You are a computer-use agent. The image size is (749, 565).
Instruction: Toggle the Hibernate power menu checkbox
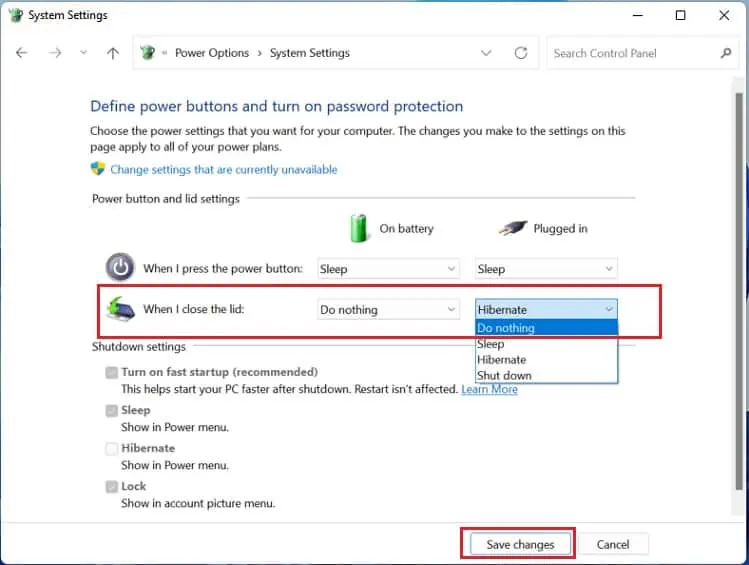111,449
